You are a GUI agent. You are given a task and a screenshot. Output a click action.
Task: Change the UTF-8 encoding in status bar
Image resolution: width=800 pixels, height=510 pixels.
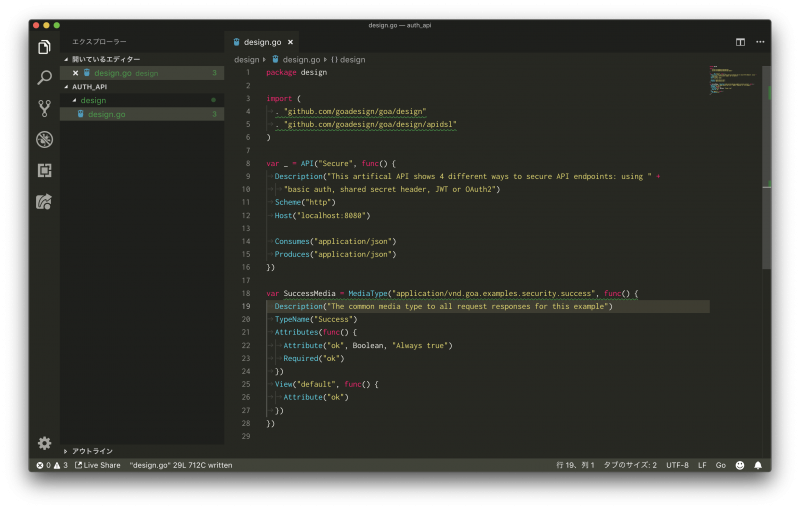point(677,465)
